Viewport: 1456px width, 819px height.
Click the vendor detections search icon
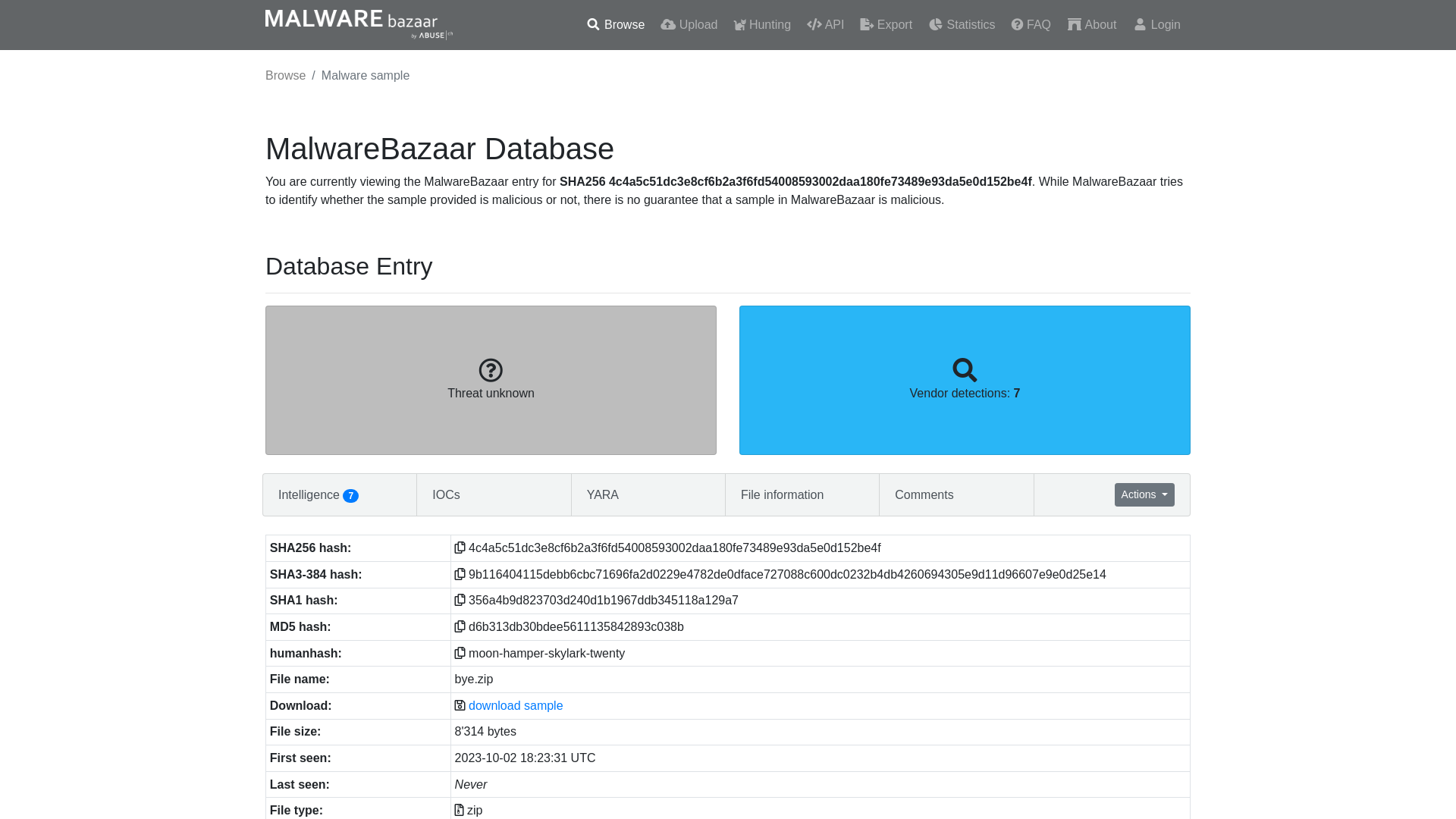[964, 370]
